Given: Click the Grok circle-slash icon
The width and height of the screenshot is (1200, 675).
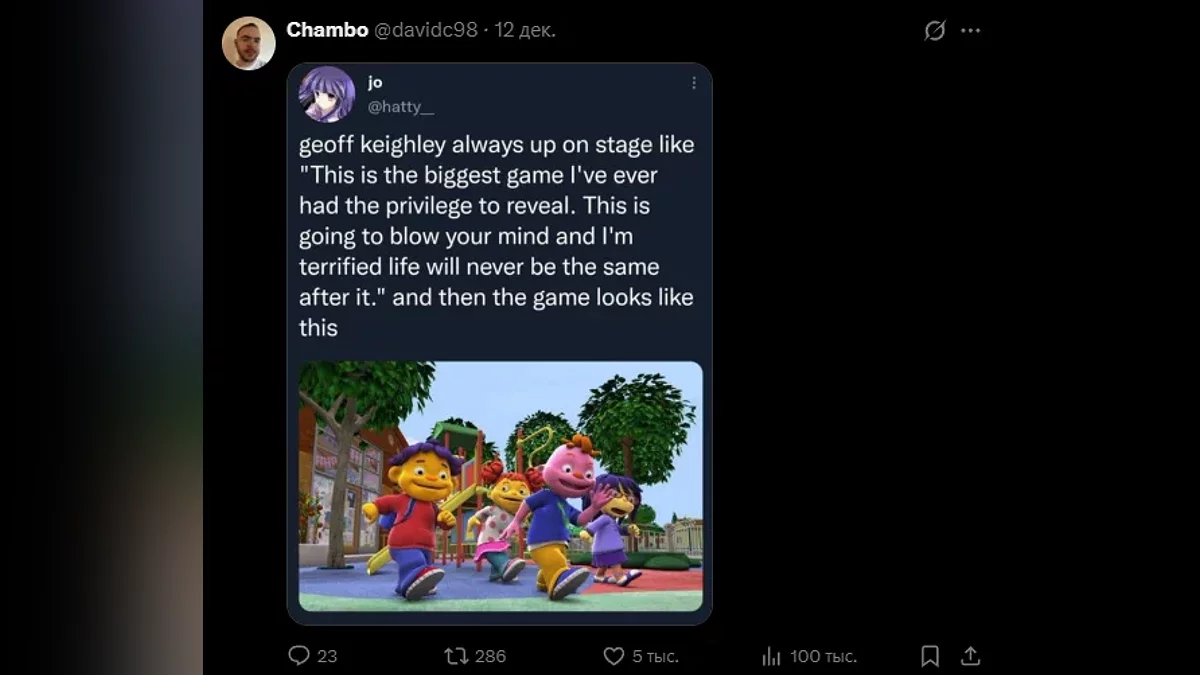Looking at the screenshot, I should click(934, 31).
